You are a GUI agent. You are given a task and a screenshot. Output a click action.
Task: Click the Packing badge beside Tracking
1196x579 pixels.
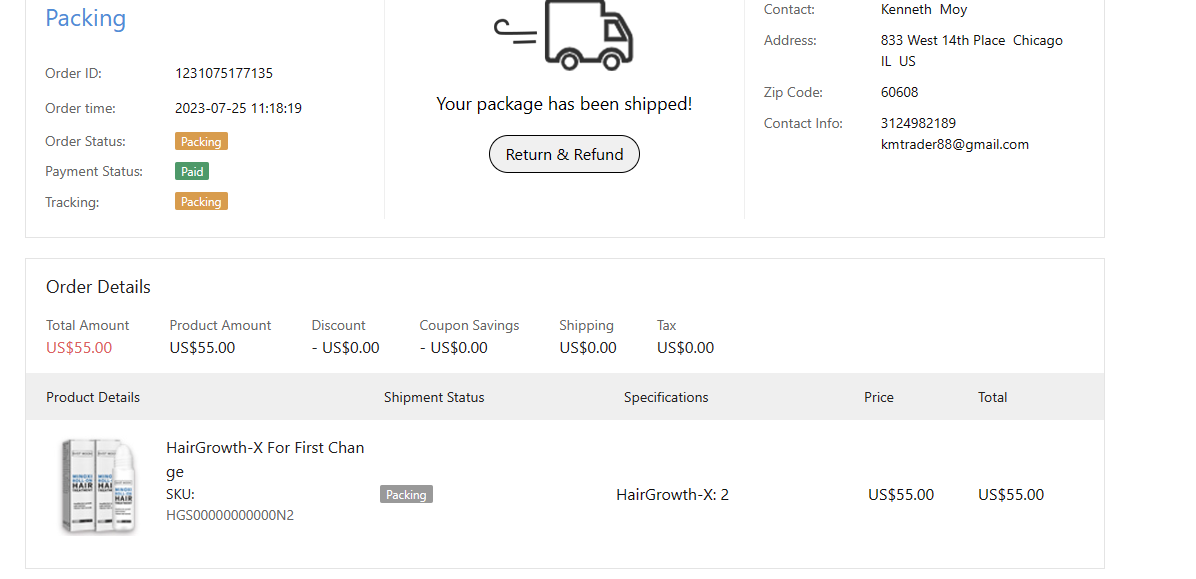click(x=201, y=201)
